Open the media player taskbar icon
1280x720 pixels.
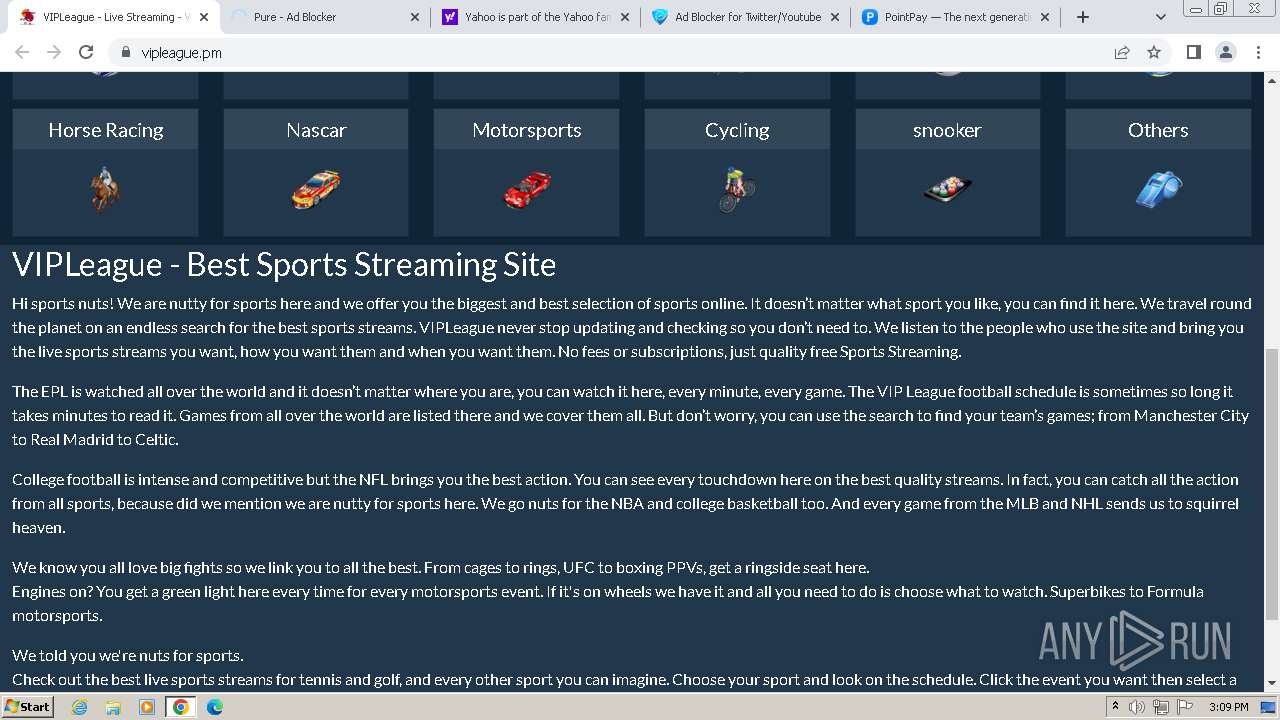(147, 707)
